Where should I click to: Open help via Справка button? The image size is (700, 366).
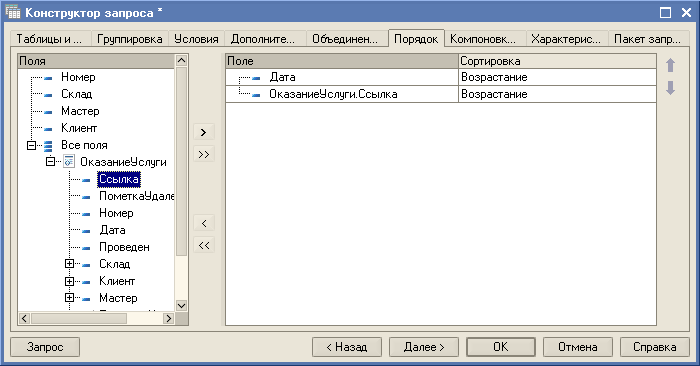coord(654,347)
